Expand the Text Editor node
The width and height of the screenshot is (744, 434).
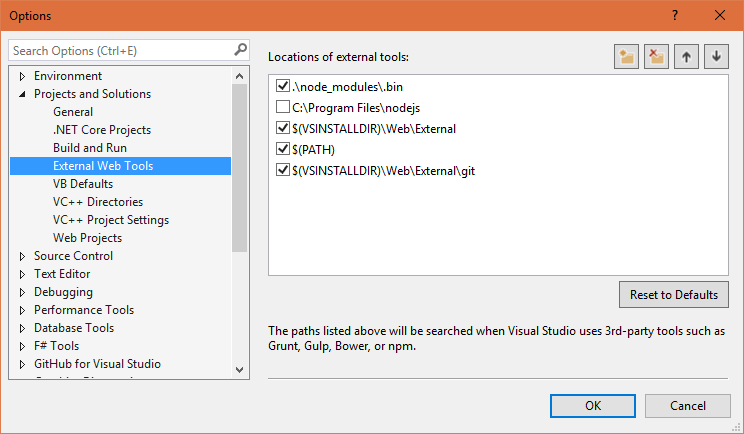(x=22, y=274)
